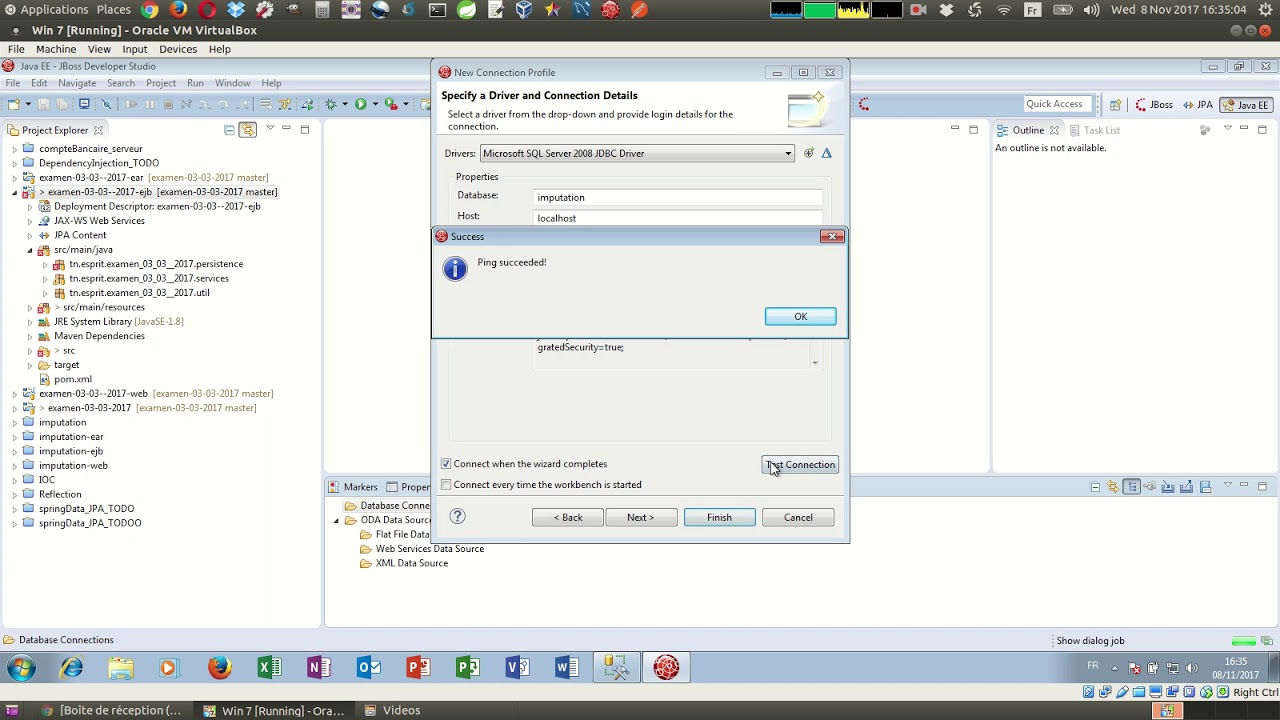
Task: Toggle Connect when the wizard completes
Action: (446, 464)
